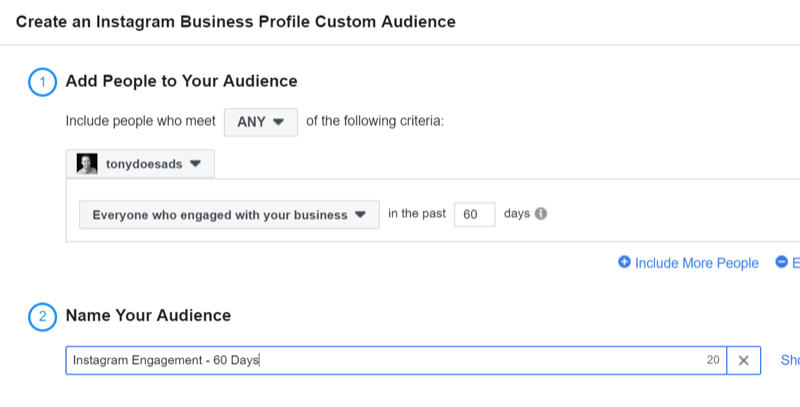Click the 60 days number field

pyautogui.click(x=474, y=215)
